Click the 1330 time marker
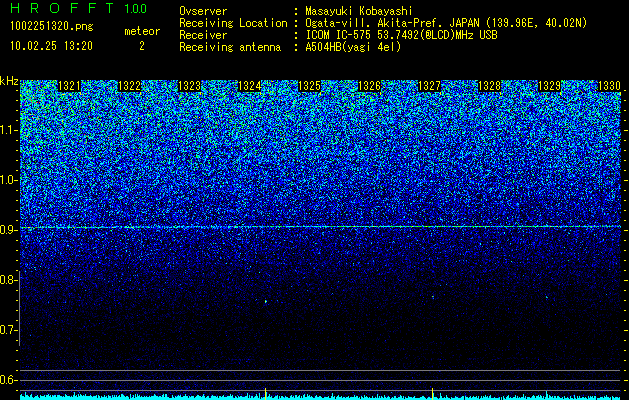 point(609,86)
